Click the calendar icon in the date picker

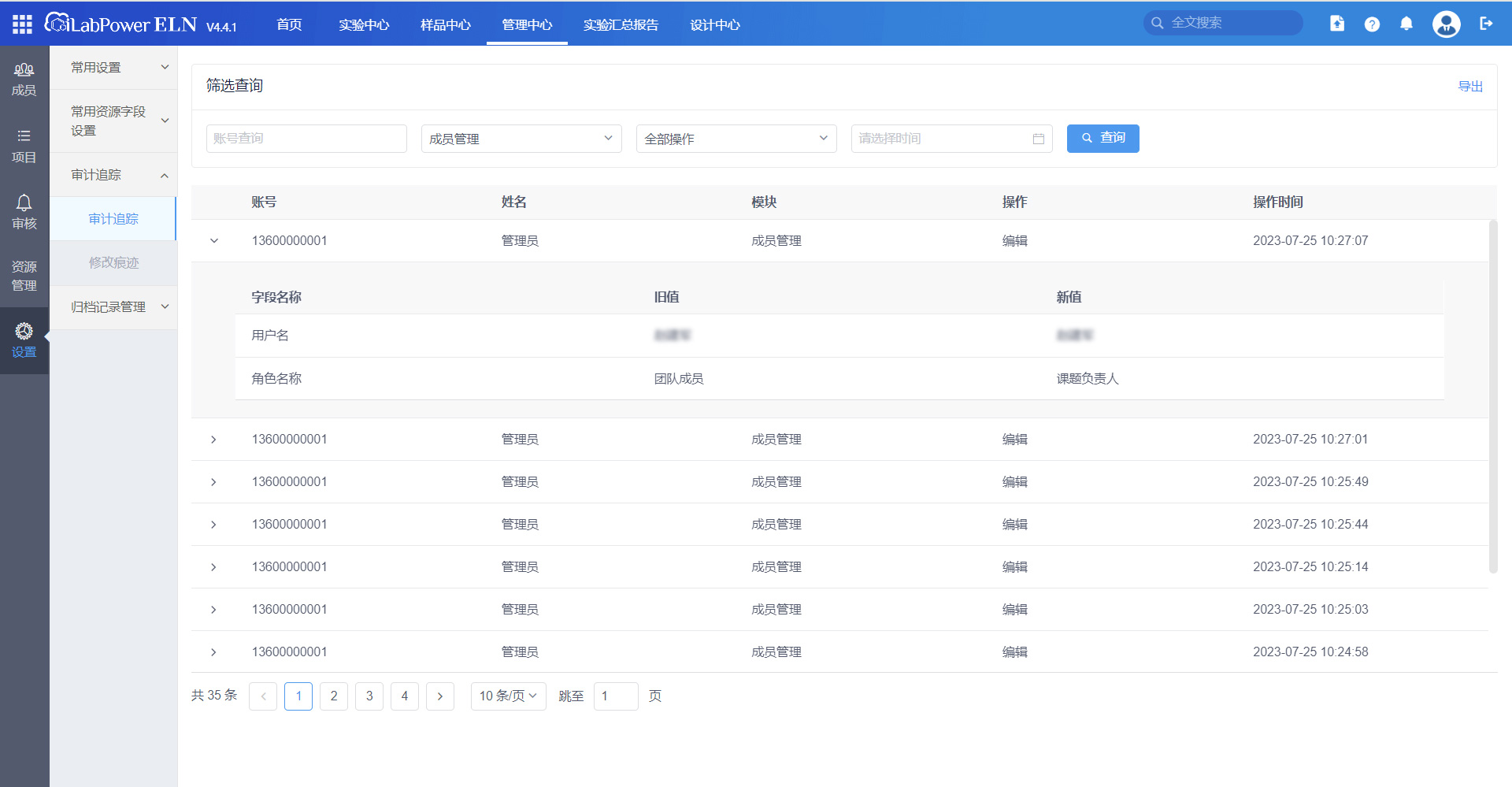click(1039, 139)
